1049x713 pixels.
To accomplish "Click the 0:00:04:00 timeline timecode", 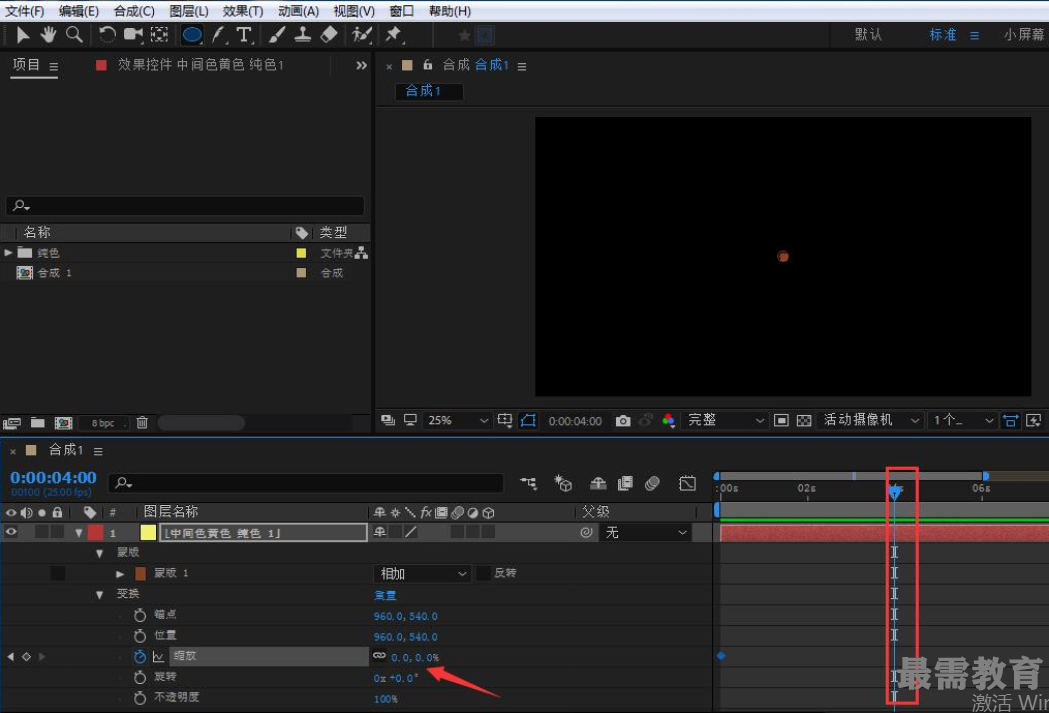I will [x=53, y=478].
